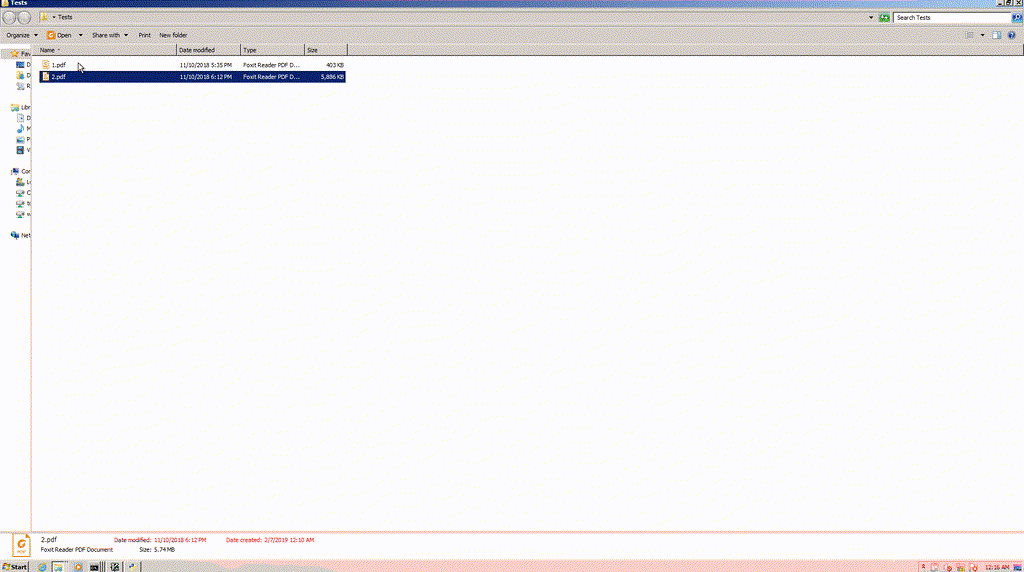The image size is (1024, 572).
Task: Select the 1.pdf file name
Action: pos(59,65)
